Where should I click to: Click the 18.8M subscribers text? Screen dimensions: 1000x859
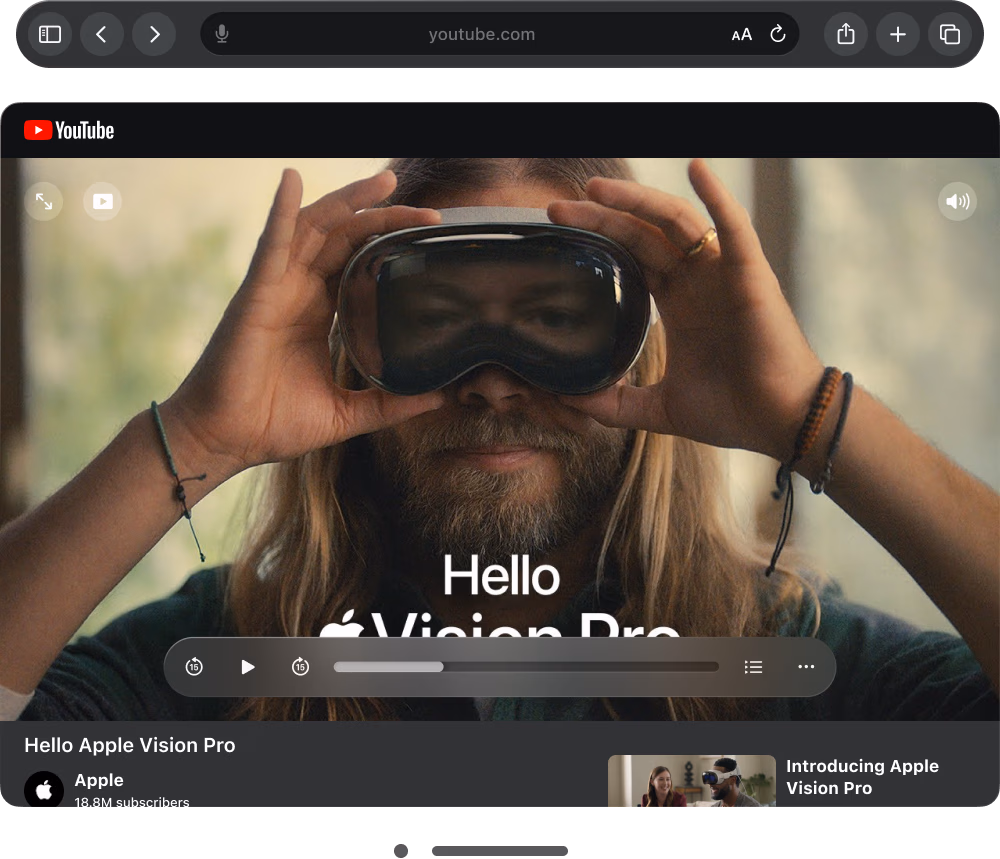pyautogui.click(x=131, y=802)
